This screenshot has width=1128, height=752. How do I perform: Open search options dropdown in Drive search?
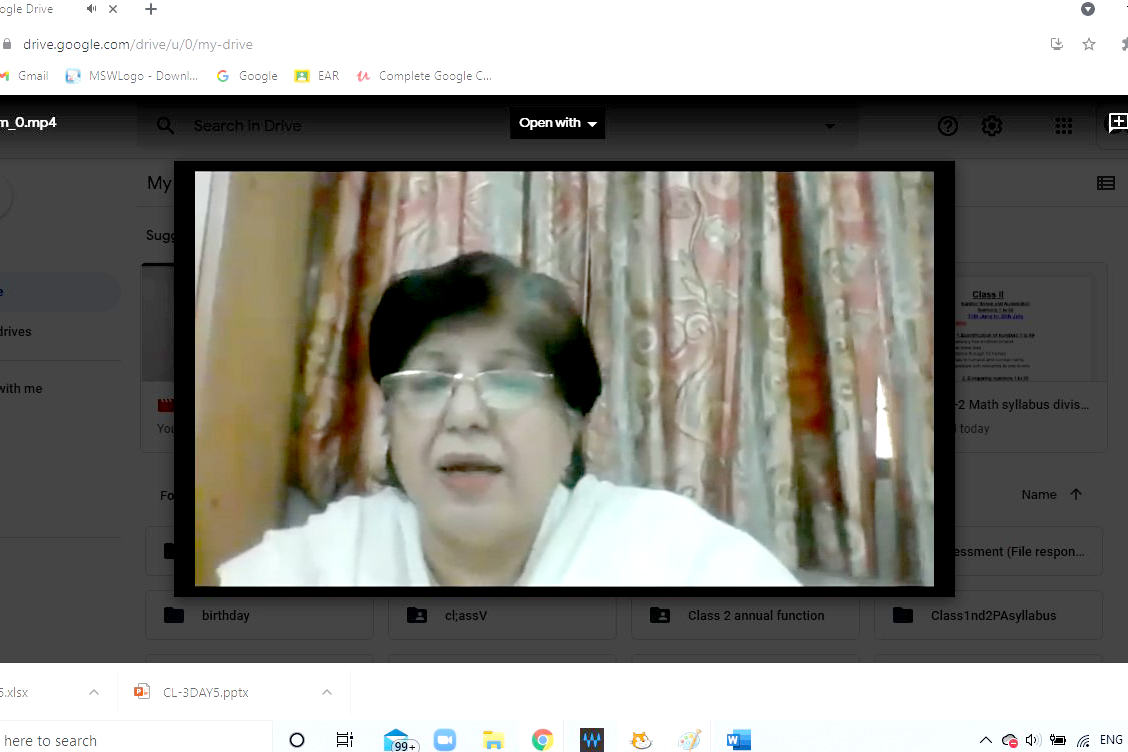point(829,126)
